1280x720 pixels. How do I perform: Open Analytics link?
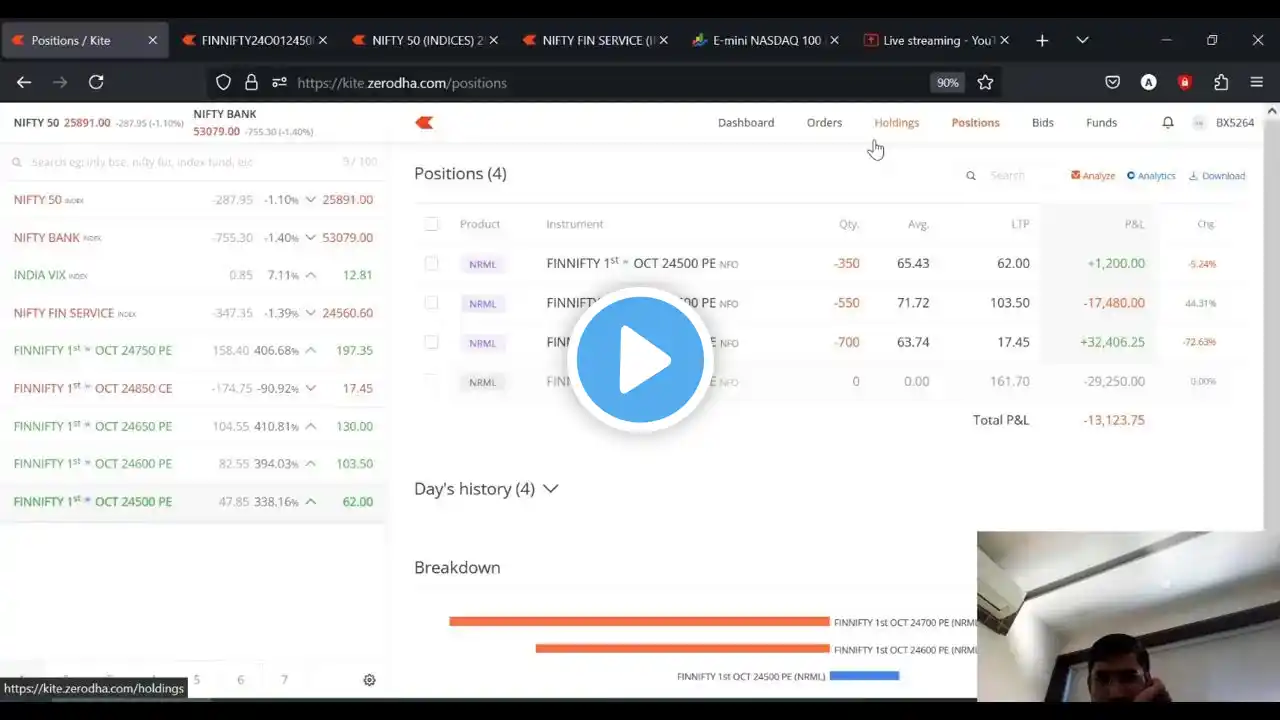pos(1151,176)
